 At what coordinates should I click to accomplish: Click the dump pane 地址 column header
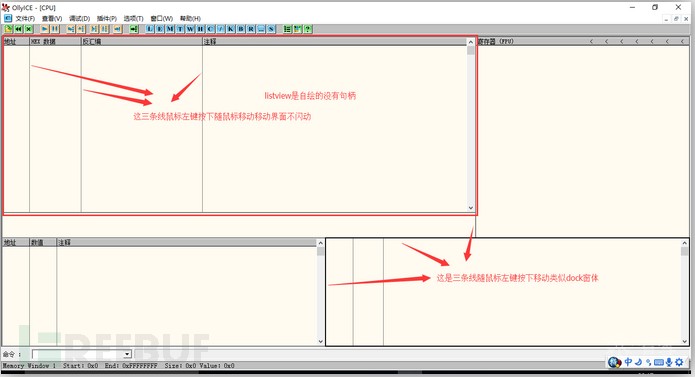click(16, 242)
